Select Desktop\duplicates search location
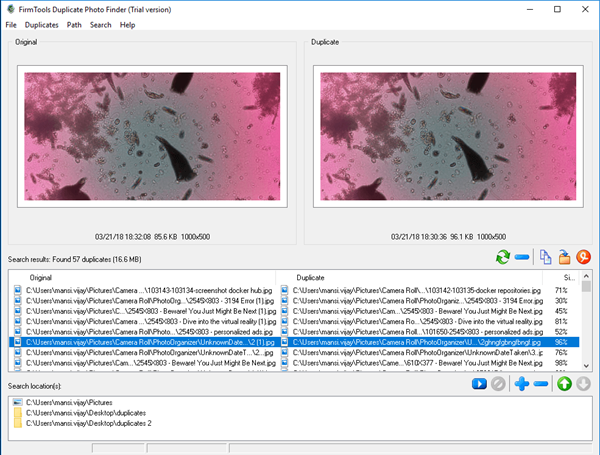Screen dimensions: 600x455 [86, 413]
